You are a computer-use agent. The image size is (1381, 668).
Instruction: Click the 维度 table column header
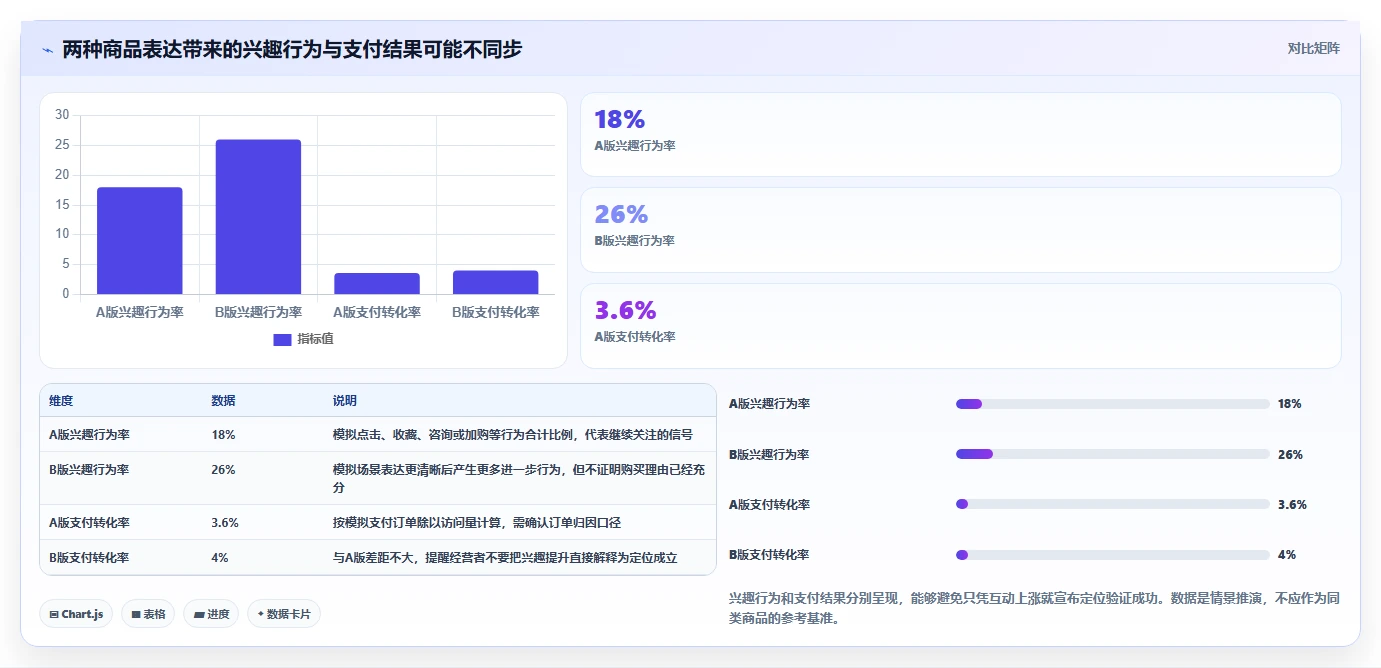tap(61, 400)
